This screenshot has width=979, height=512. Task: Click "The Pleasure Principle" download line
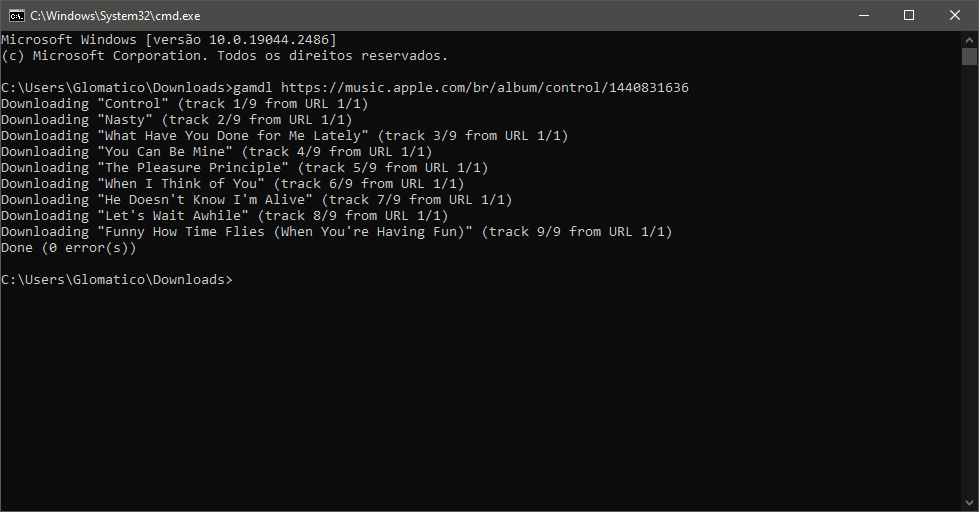click(x=244, y=168)
